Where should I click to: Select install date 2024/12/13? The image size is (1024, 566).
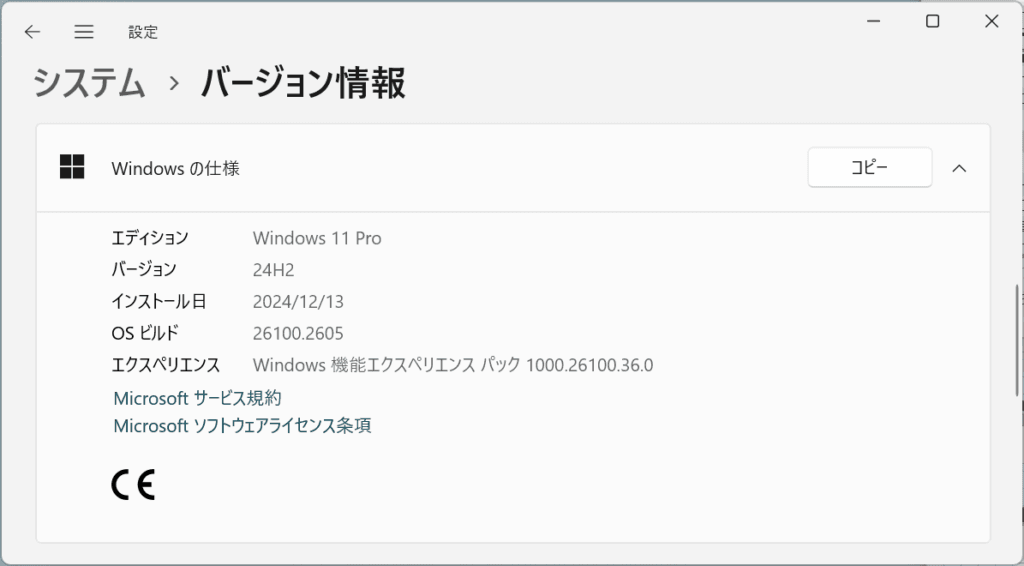(x=298, y=302)
